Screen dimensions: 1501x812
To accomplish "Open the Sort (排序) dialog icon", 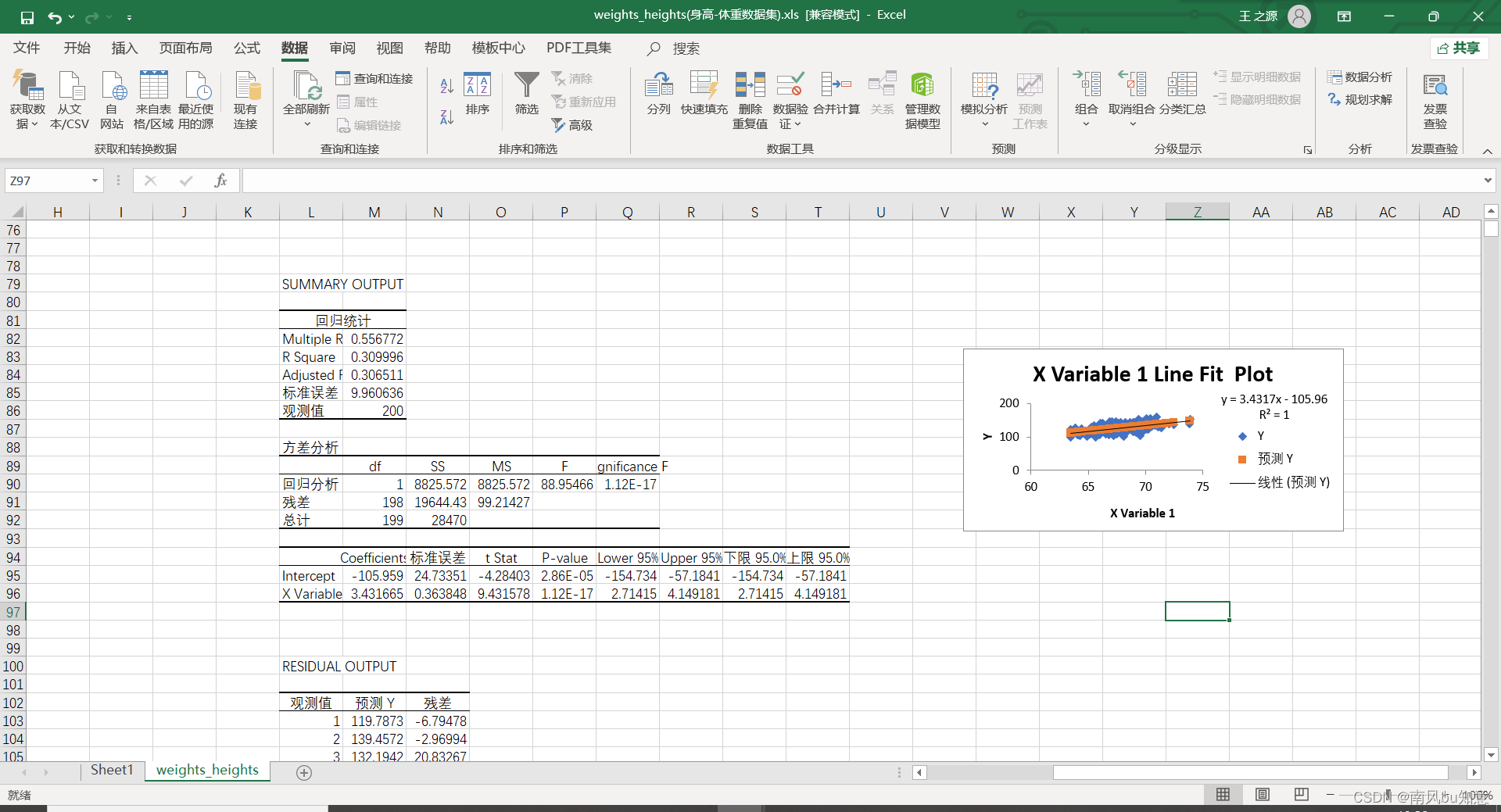I will click(477, 94).
